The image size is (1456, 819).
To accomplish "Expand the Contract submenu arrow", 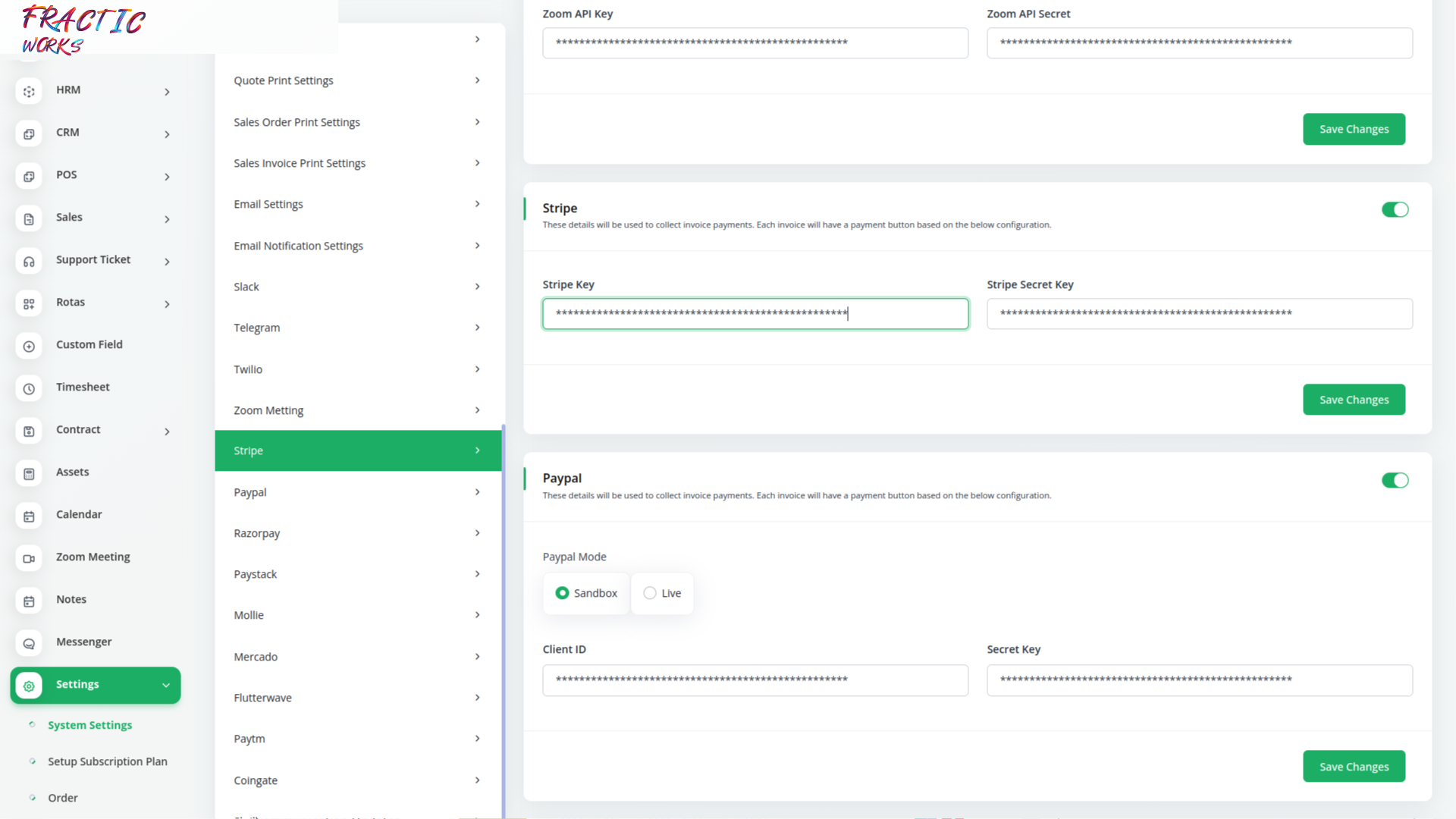I will tap(167, 431).
